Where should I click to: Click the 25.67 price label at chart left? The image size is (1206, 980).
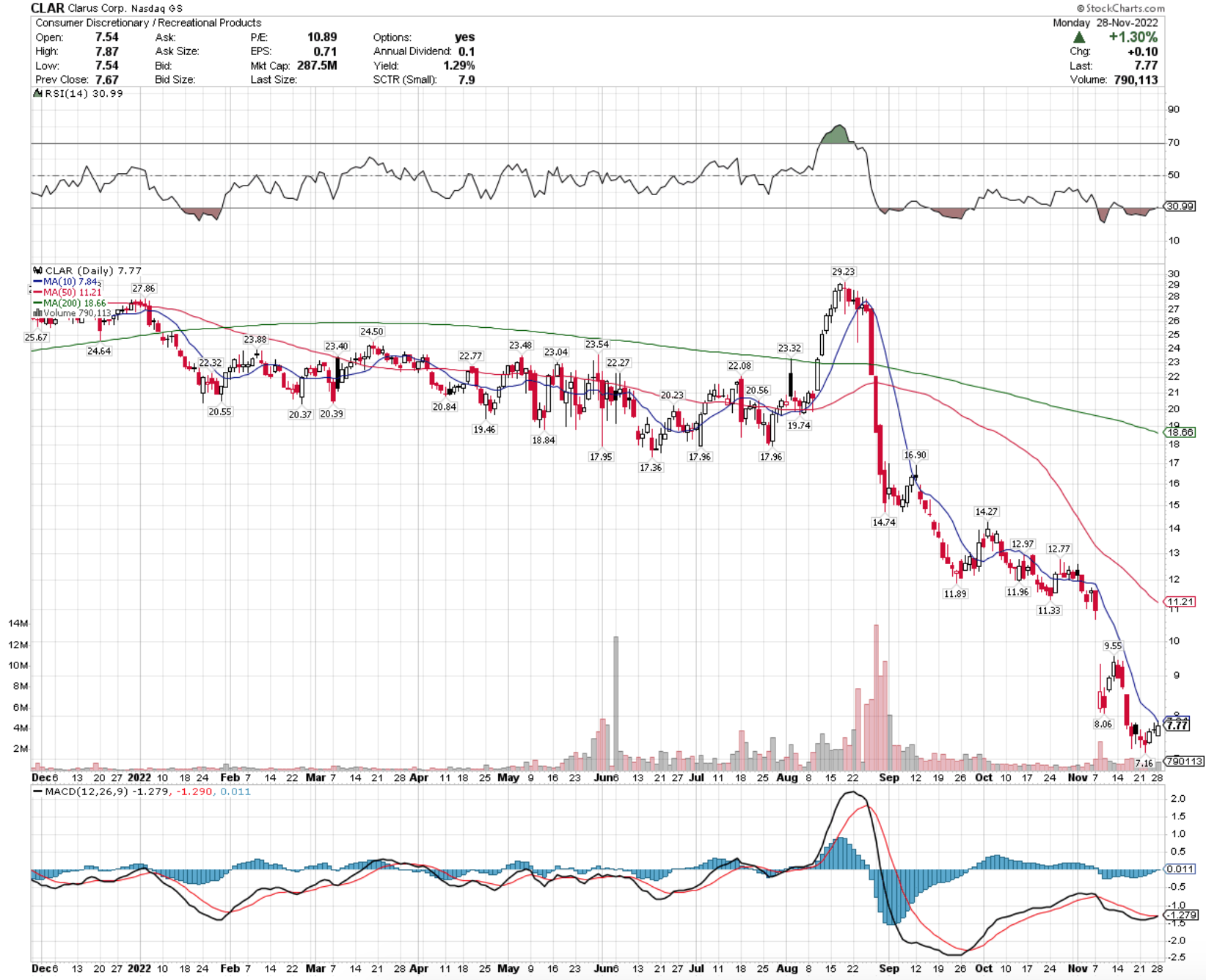click(36, 337)
